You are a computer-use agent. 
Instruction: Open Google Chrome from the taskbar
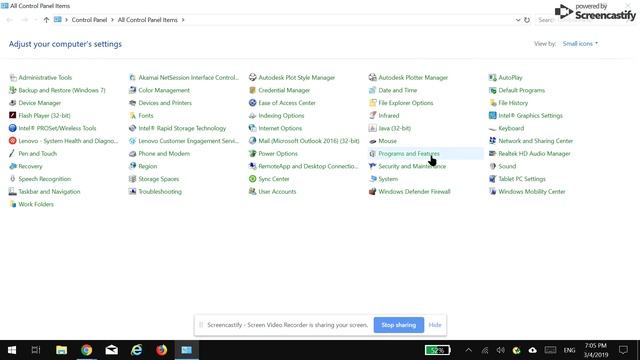[x=87, y=350]
